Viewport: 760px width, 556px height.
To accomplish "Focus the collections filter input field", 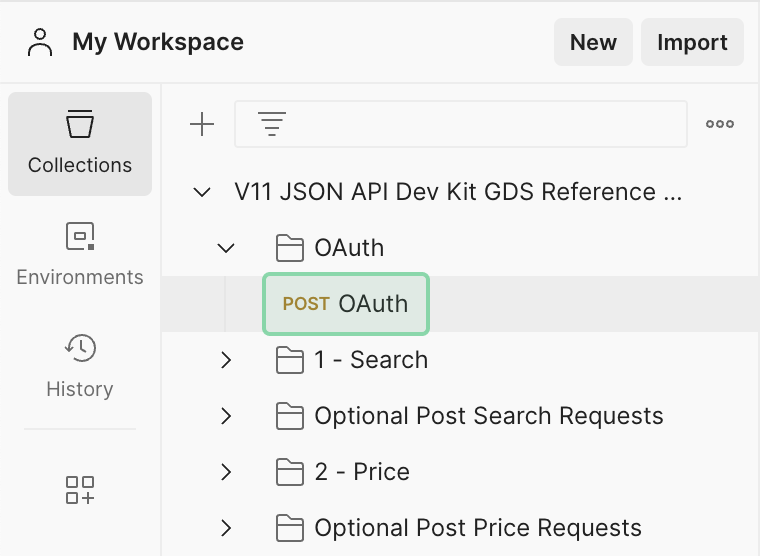I will (x=461, y=124).
